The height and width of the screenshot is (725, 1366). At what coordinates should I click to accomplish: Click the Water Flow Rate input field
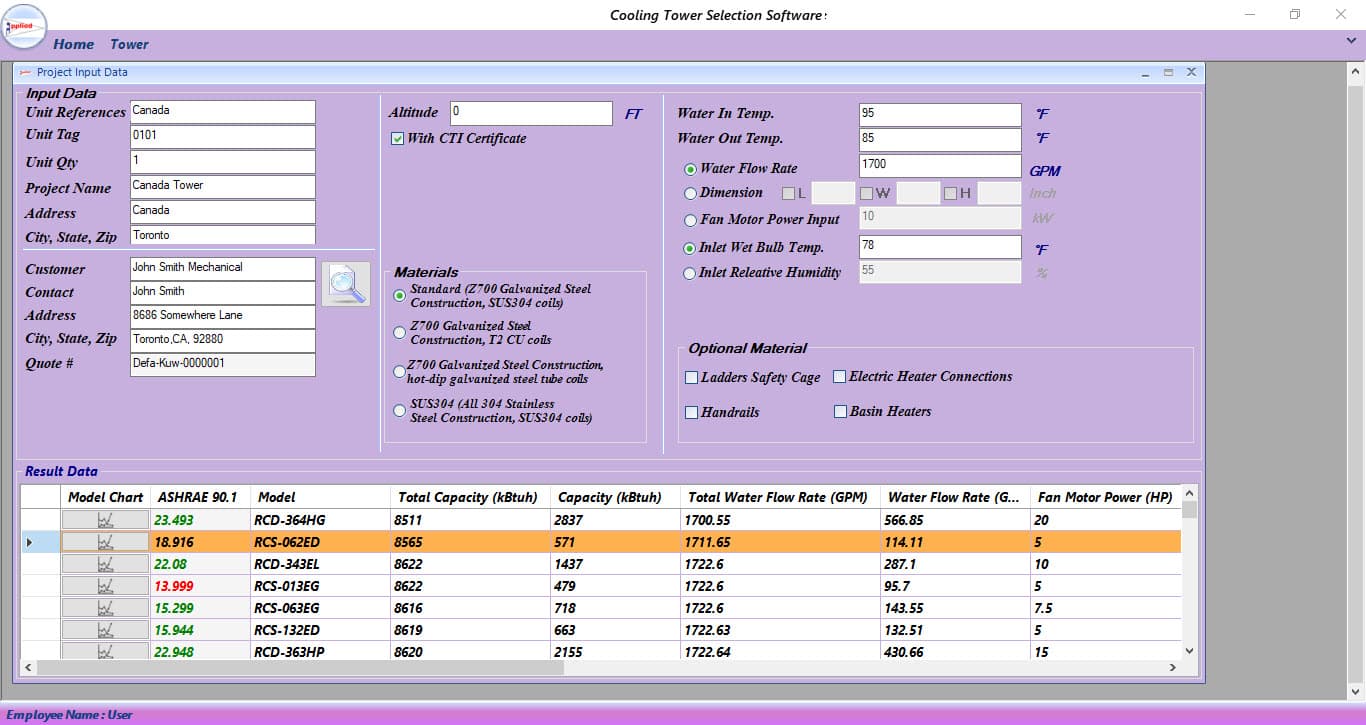940,166
